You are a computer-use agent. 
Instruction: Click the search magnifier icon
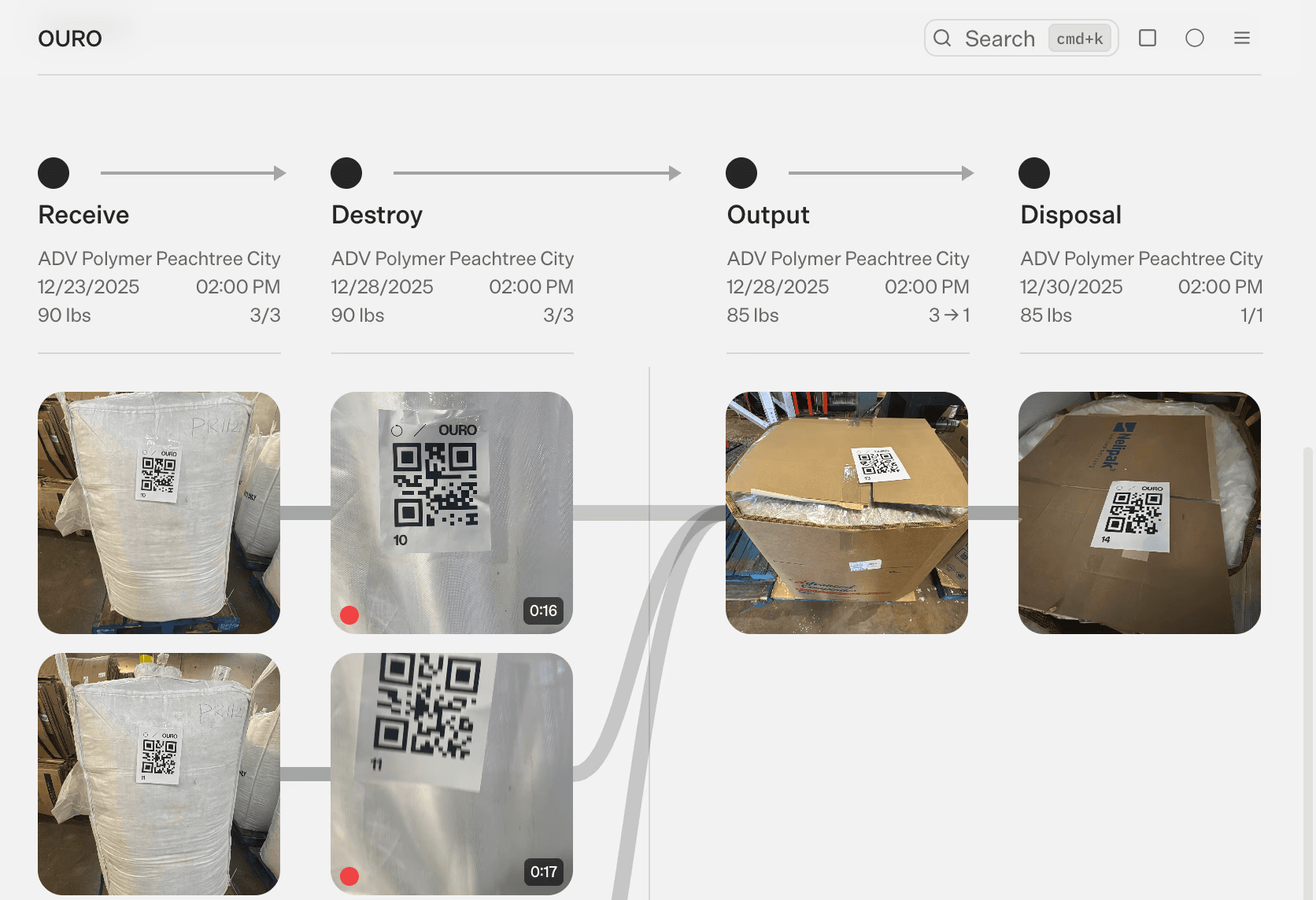942,38
